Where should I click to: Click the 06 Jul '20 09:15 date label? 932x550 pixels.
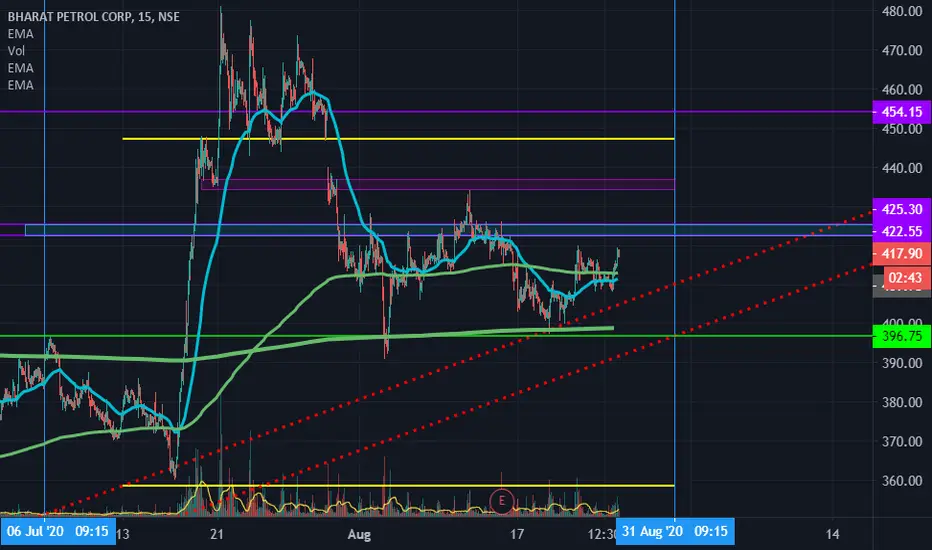58,531
